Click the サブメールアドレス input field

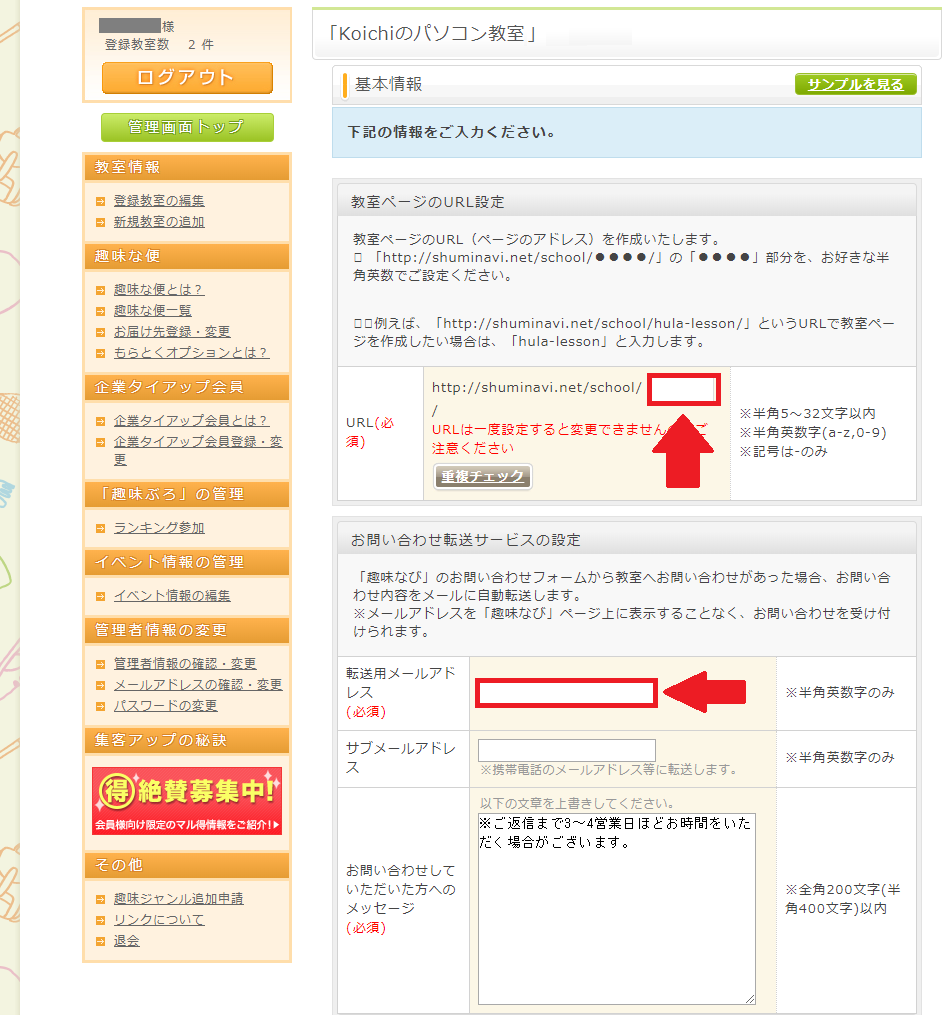[x=566, y=750]
